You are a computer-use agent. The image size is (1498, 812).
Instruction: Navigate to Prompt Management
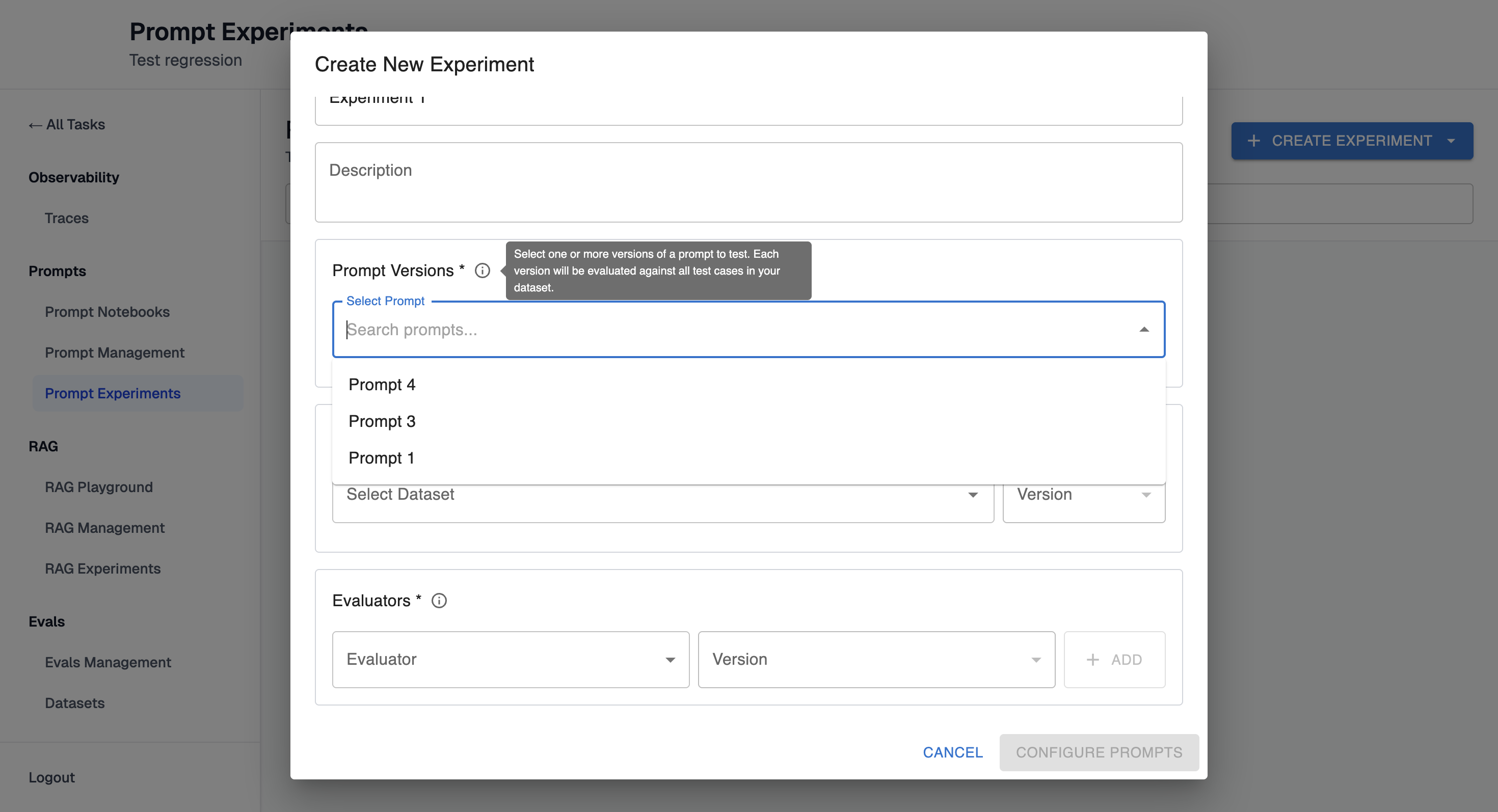[115, 352]
